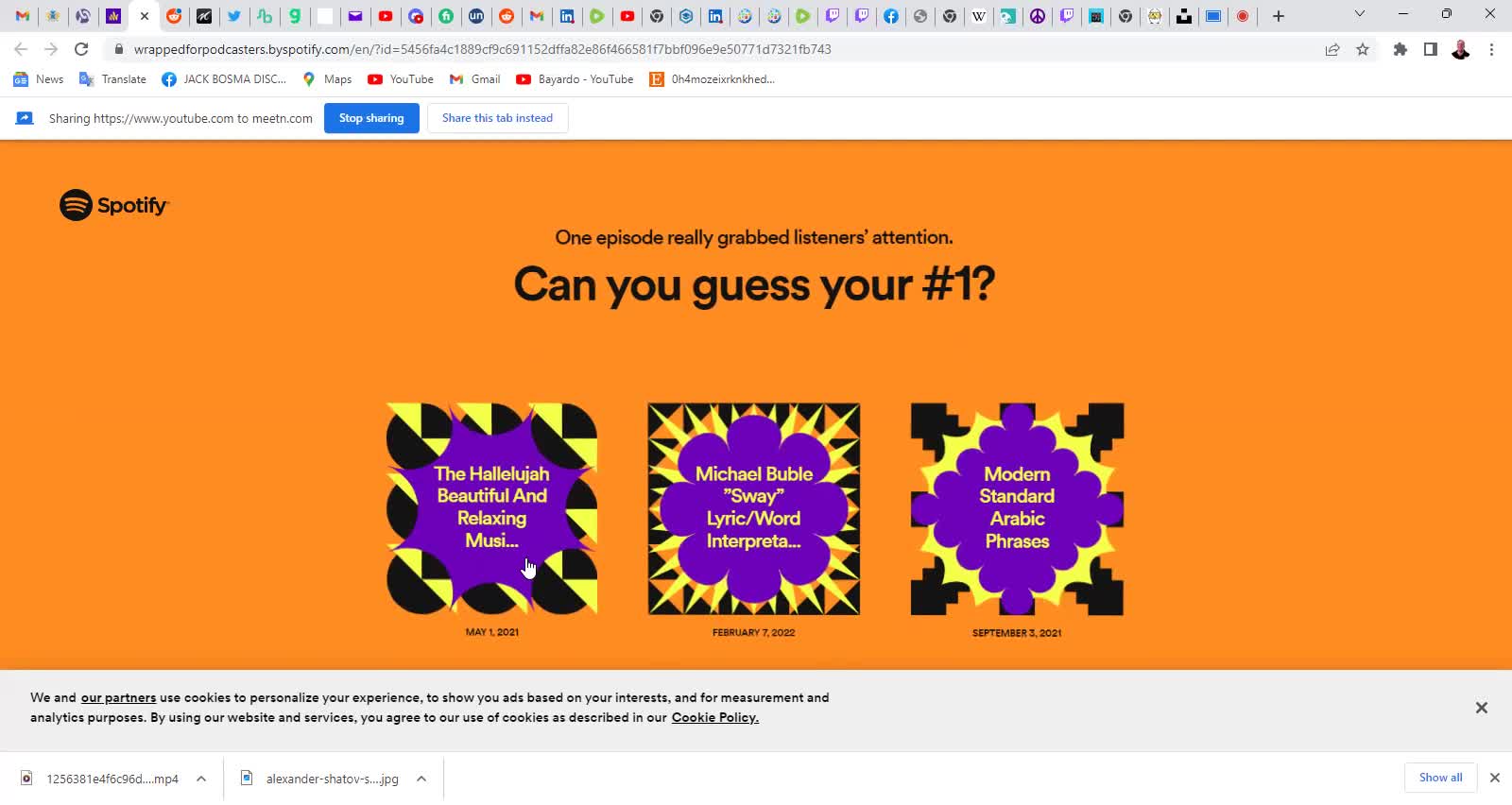
Task: Open the Extensions puzzle-piece menu
Action: click(x=1400, y=49)
